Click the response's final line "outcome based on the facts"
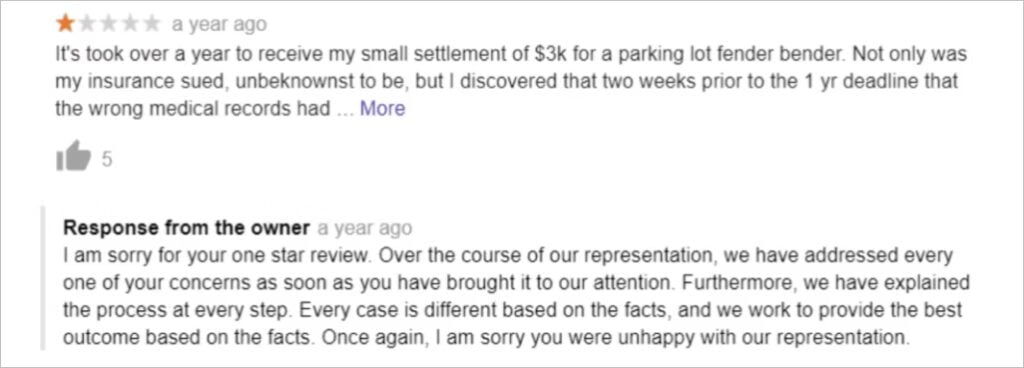 487,338
